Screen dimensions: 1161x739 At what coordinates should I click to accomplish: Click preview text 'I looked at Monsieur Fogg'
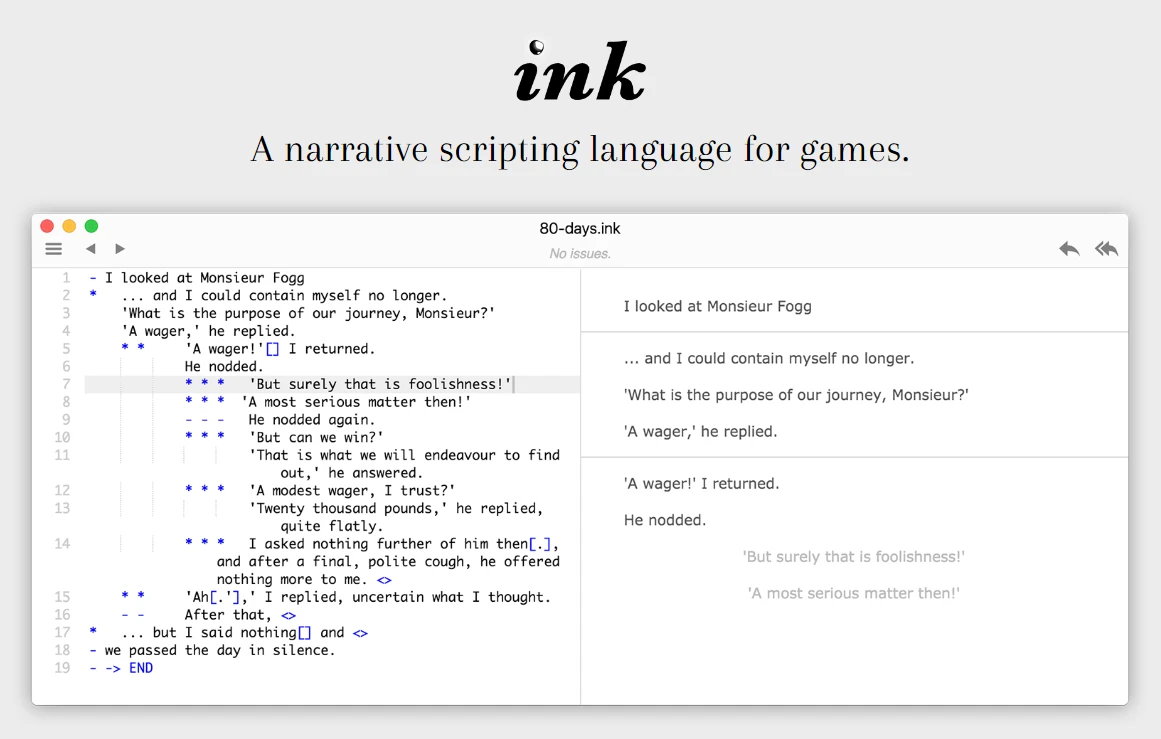717,307
